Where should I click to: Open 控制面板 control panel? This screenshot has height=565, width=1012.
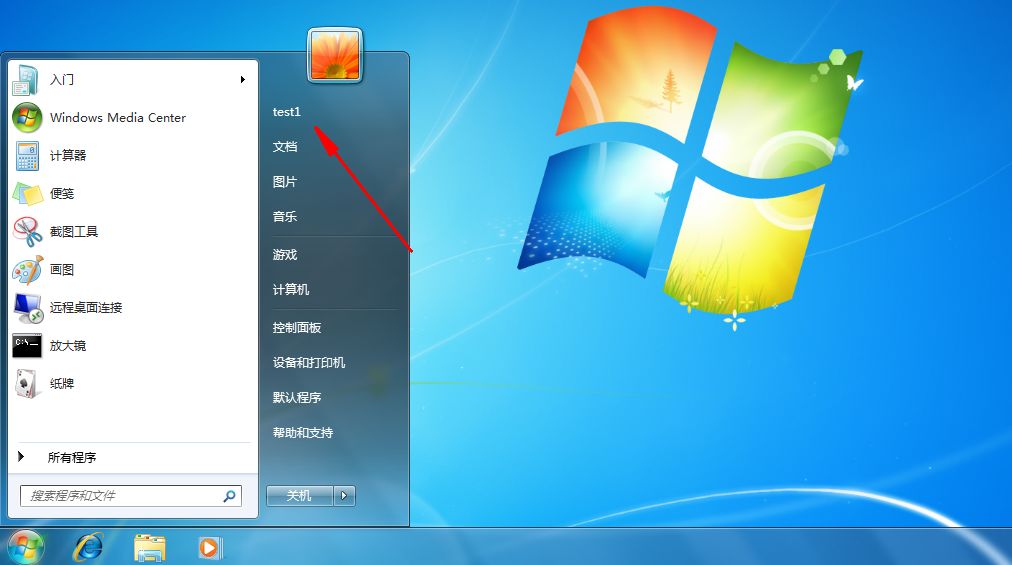297,328
